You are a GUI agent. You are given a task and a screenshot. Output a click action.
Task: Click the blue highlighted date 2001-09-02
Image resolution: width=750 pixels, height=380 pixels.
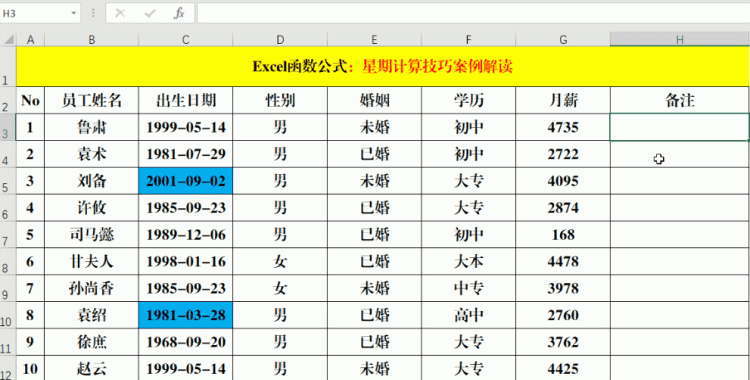tap(186, 181)
